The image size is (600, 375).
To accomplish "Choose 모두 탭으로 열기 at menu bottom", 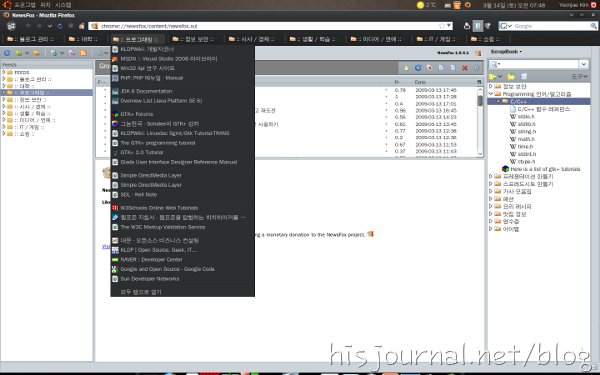I will coord(183,292).
